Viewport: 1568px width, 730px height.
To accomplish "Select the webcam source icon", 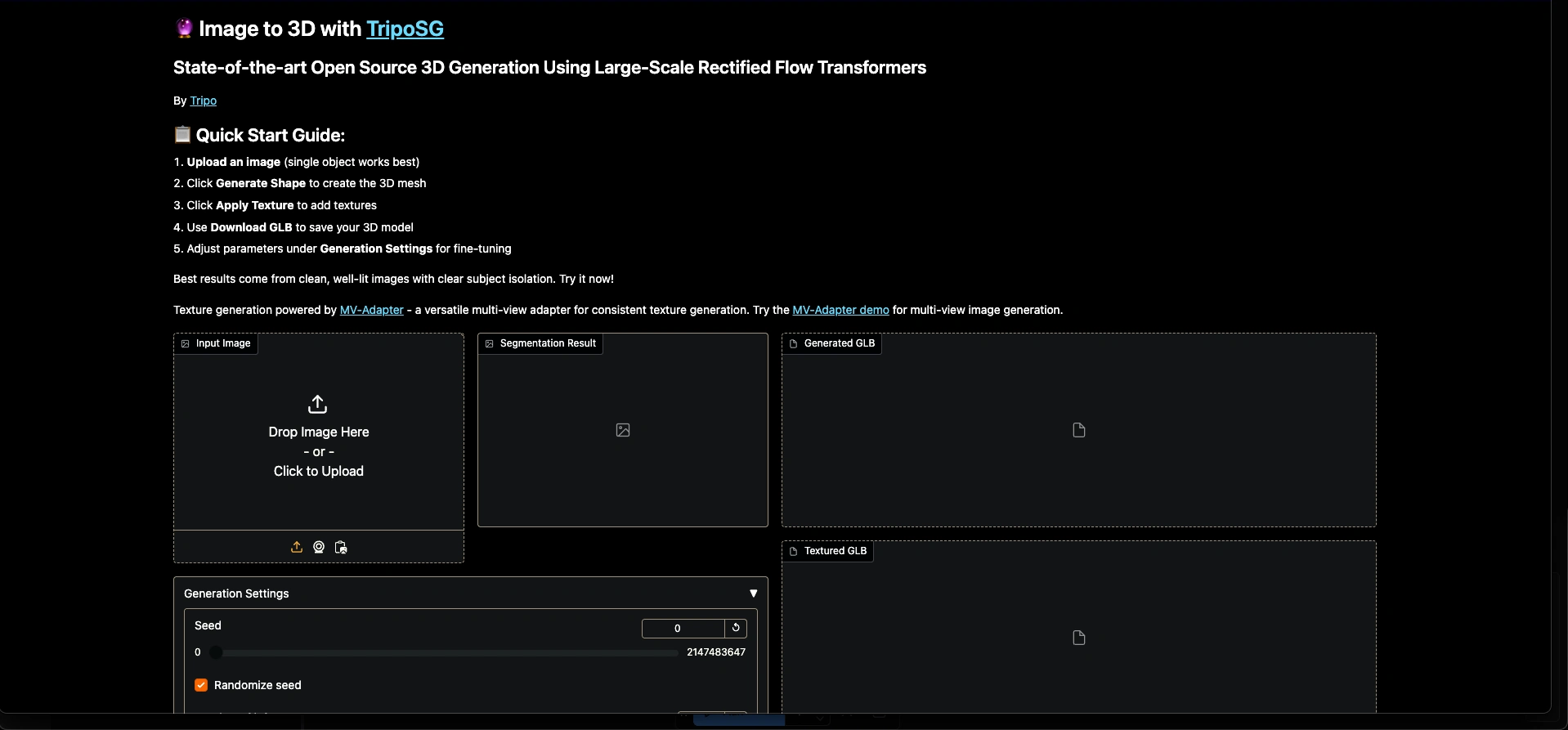I will tap(319, 547).
